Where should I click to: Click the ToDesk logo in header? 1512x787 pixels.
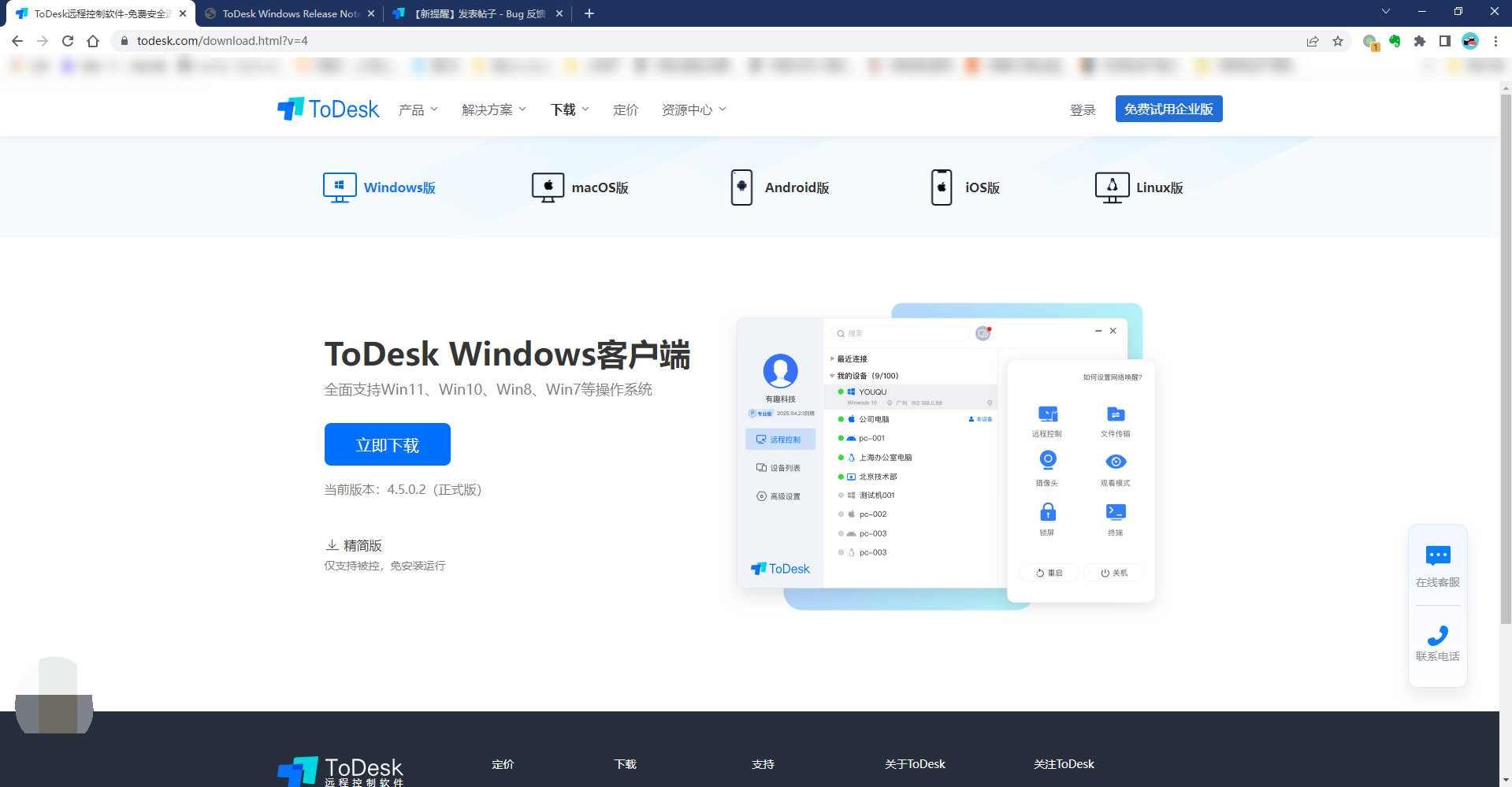point(328,109)
